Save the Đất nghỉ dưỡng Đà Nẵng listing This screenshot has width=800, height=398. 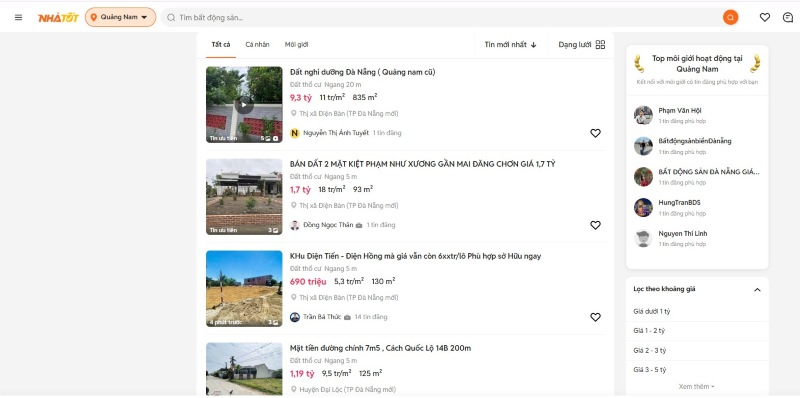(595, 133)
